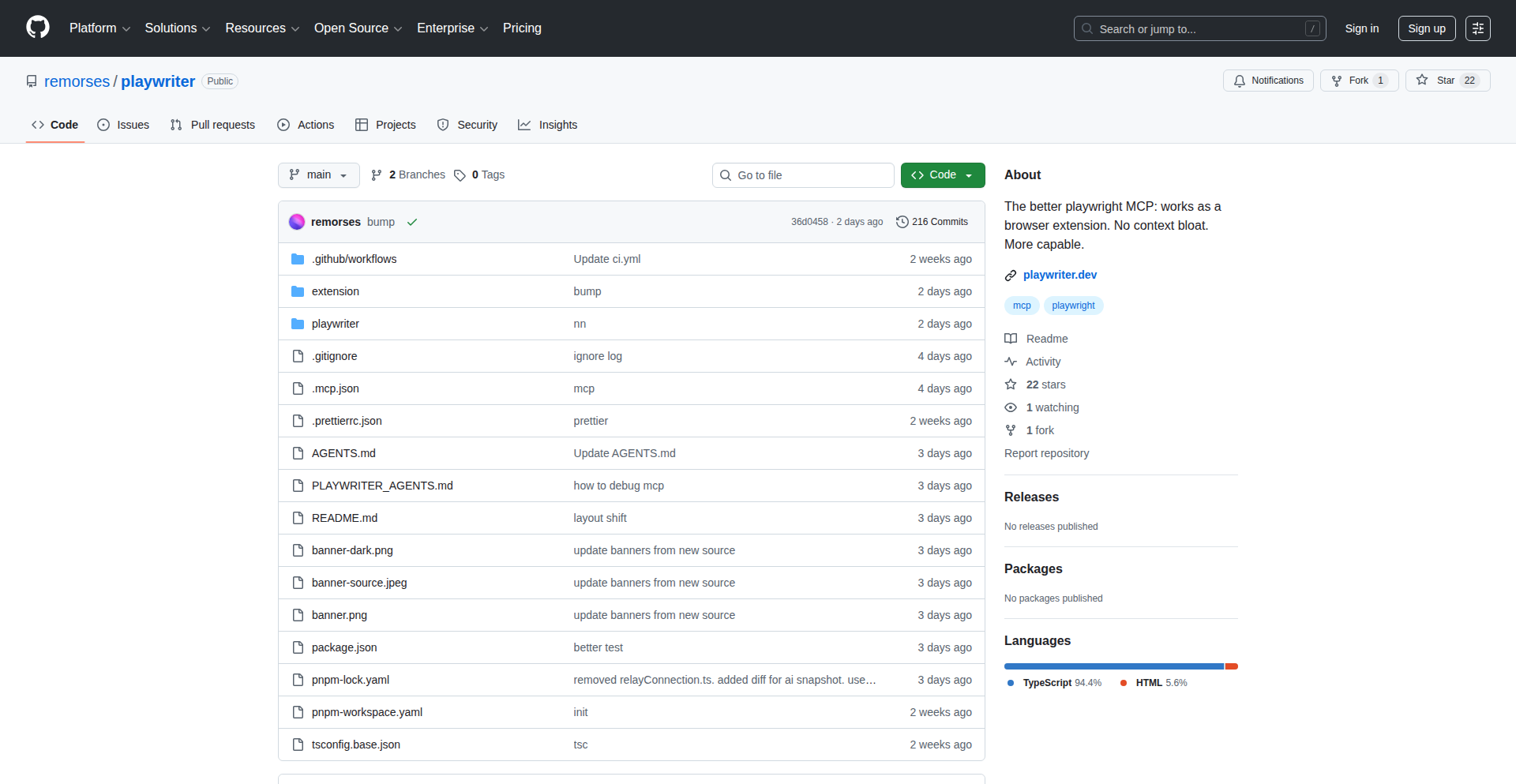Switch to the Pull requests tab
This screenshot has height=784, width=1516.
[x=212, y=124]
